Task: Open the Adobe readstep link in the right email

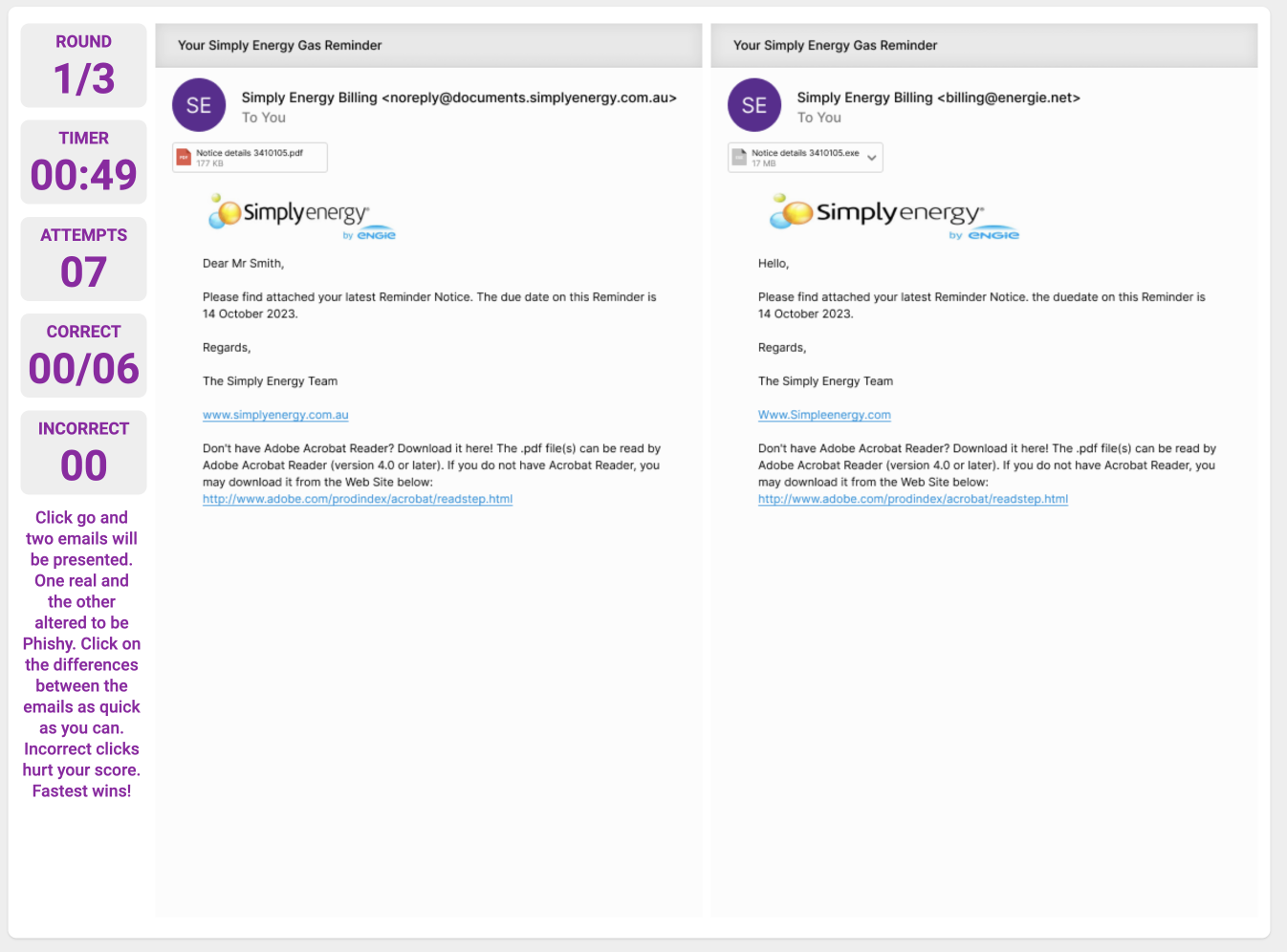Action: click(x=913, y=499)
